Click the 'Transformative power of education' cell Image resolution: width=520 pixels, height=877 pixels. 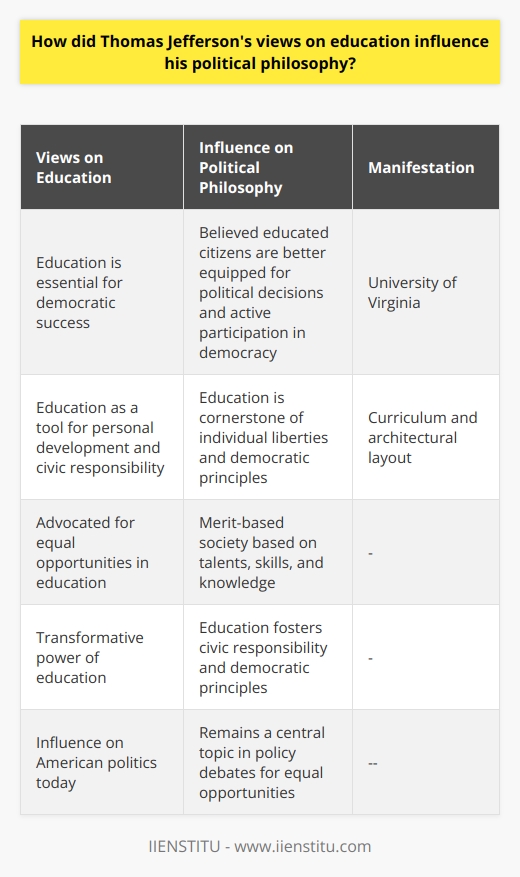102,657
